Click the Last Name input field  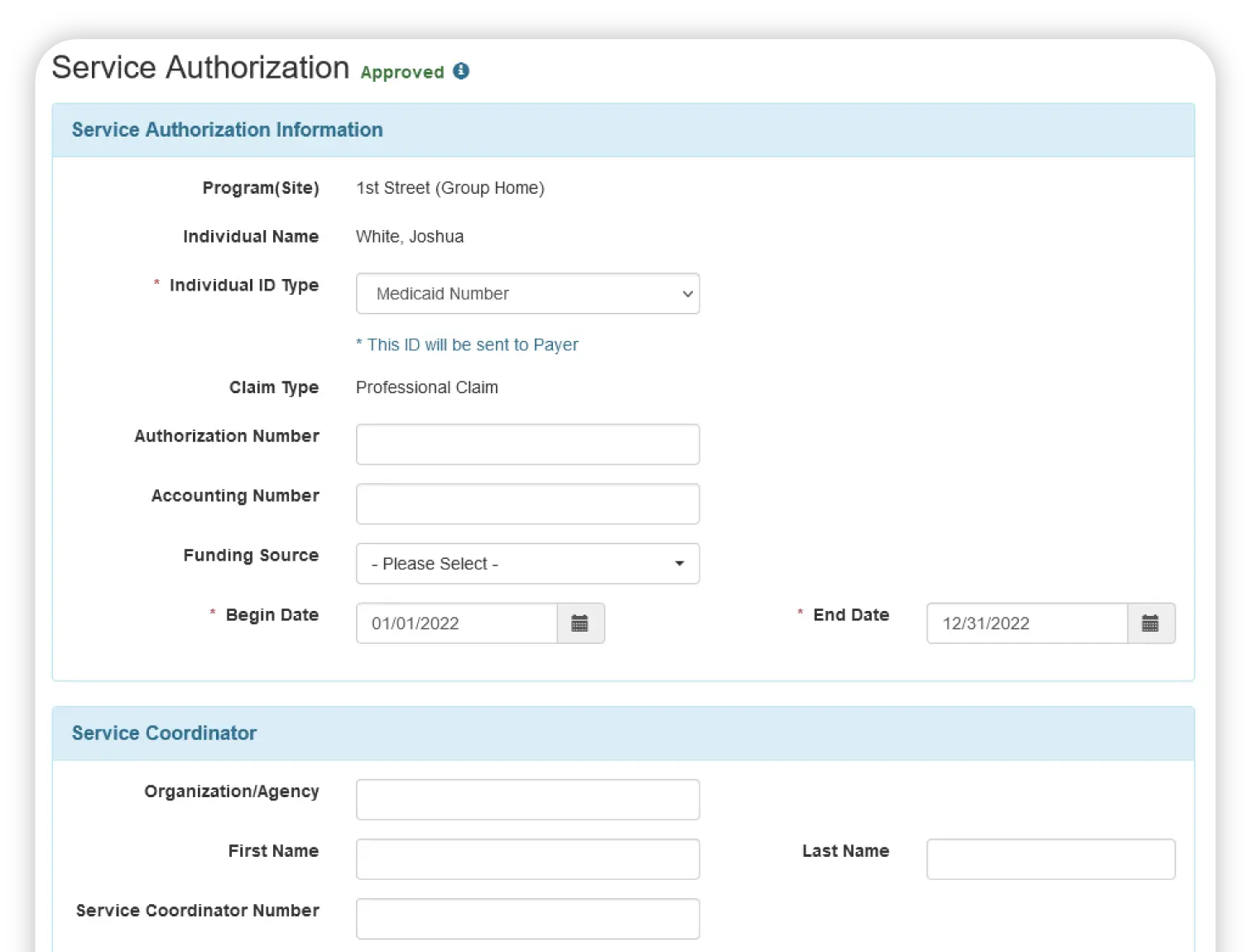tap(1050, 859)
